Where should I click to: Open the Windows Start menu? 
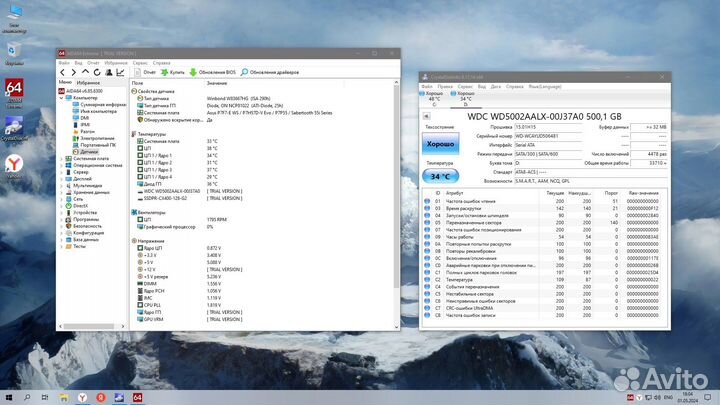pos(9,397)
